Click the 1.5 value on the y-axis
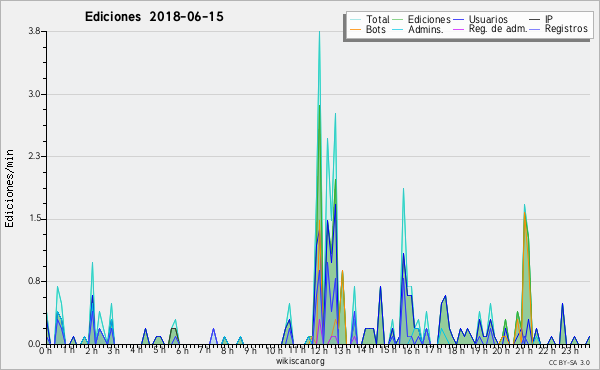Viewport: 600px width, 370px height. [x=34, y=219]
